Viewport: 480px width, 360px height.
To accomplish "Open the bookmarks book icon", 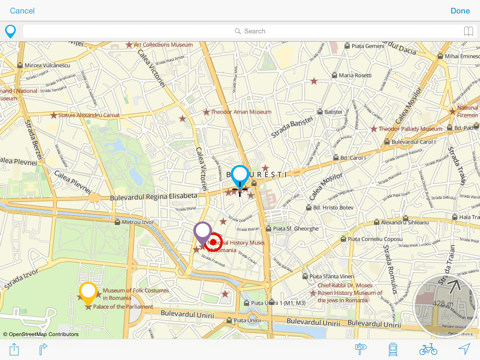I will (x=468, y=31).
